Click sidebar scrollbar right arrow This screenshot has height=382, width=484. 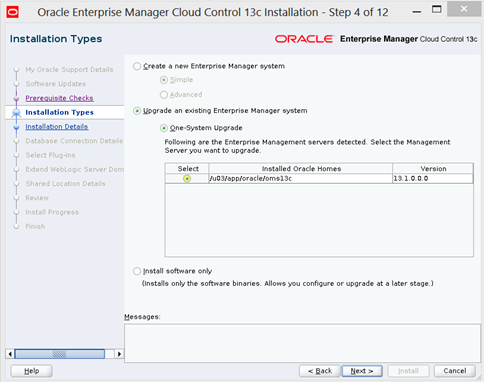tap(119, 354)
